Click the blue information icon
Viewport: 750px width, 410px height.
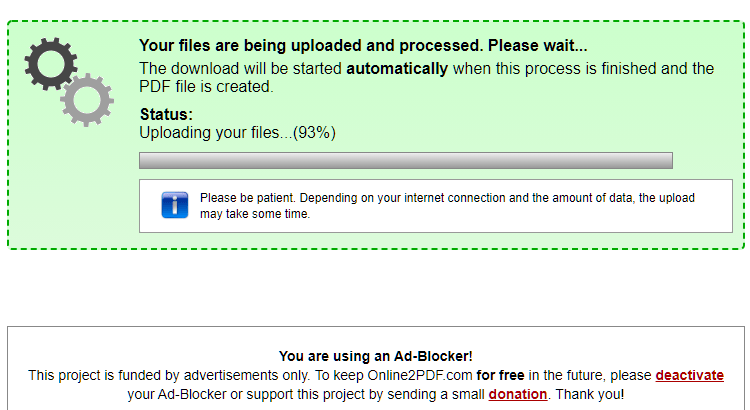(175, 205)
